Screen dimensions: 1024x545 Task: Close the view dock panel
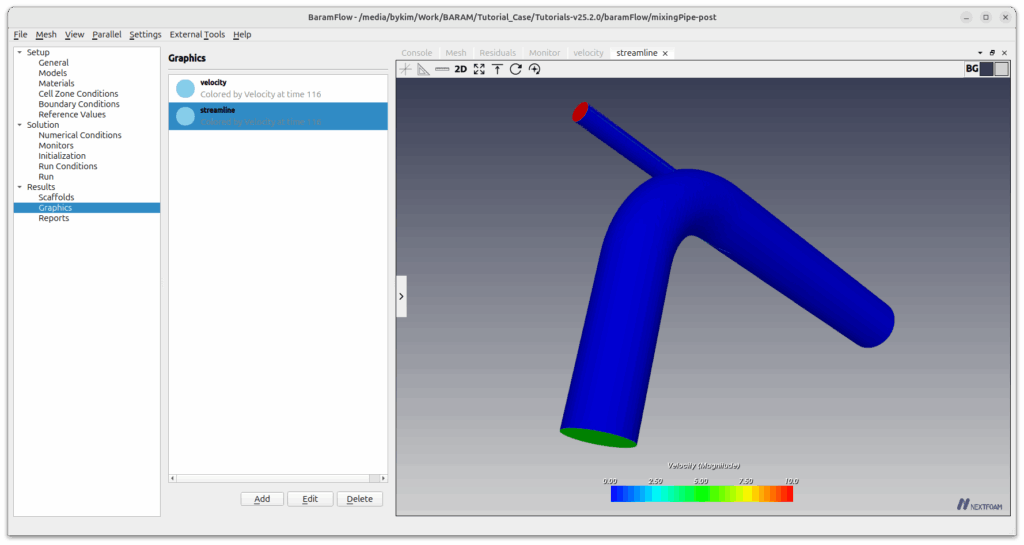tap(1004, 53)
